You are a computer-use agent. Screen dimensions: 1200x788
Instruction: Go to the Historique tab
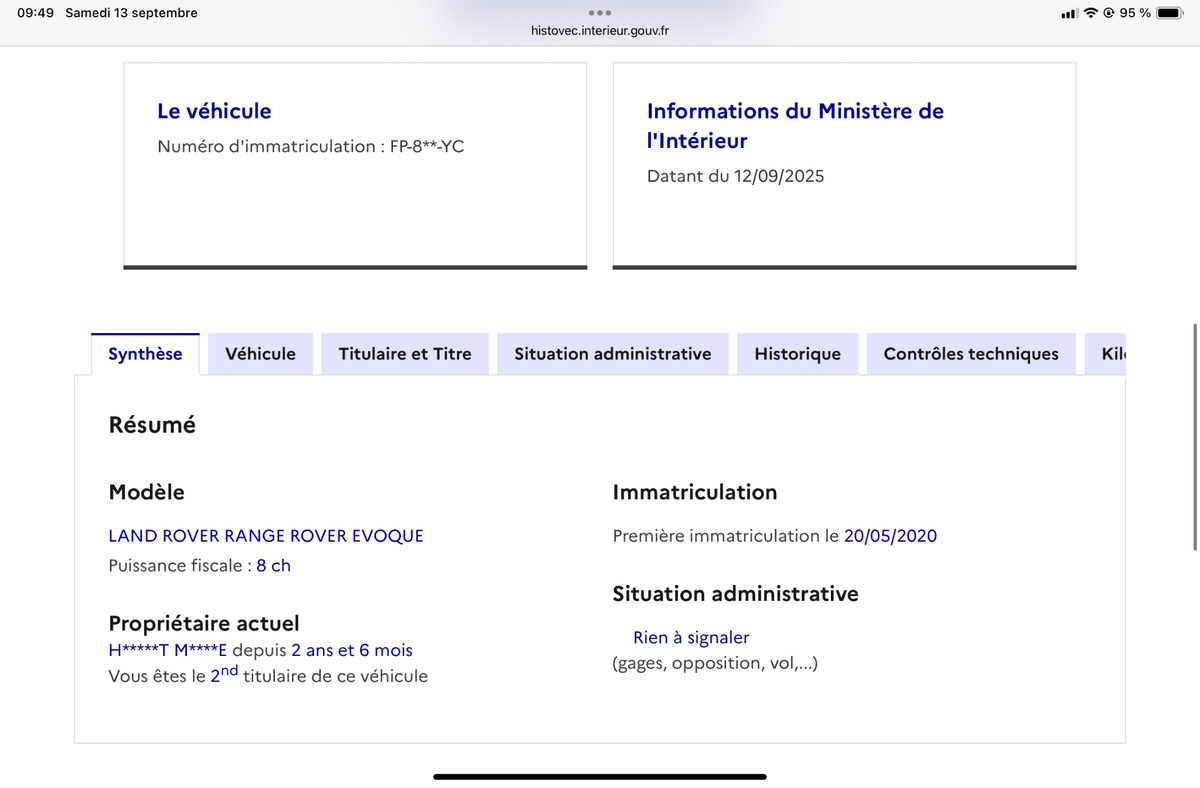point(798,354)
